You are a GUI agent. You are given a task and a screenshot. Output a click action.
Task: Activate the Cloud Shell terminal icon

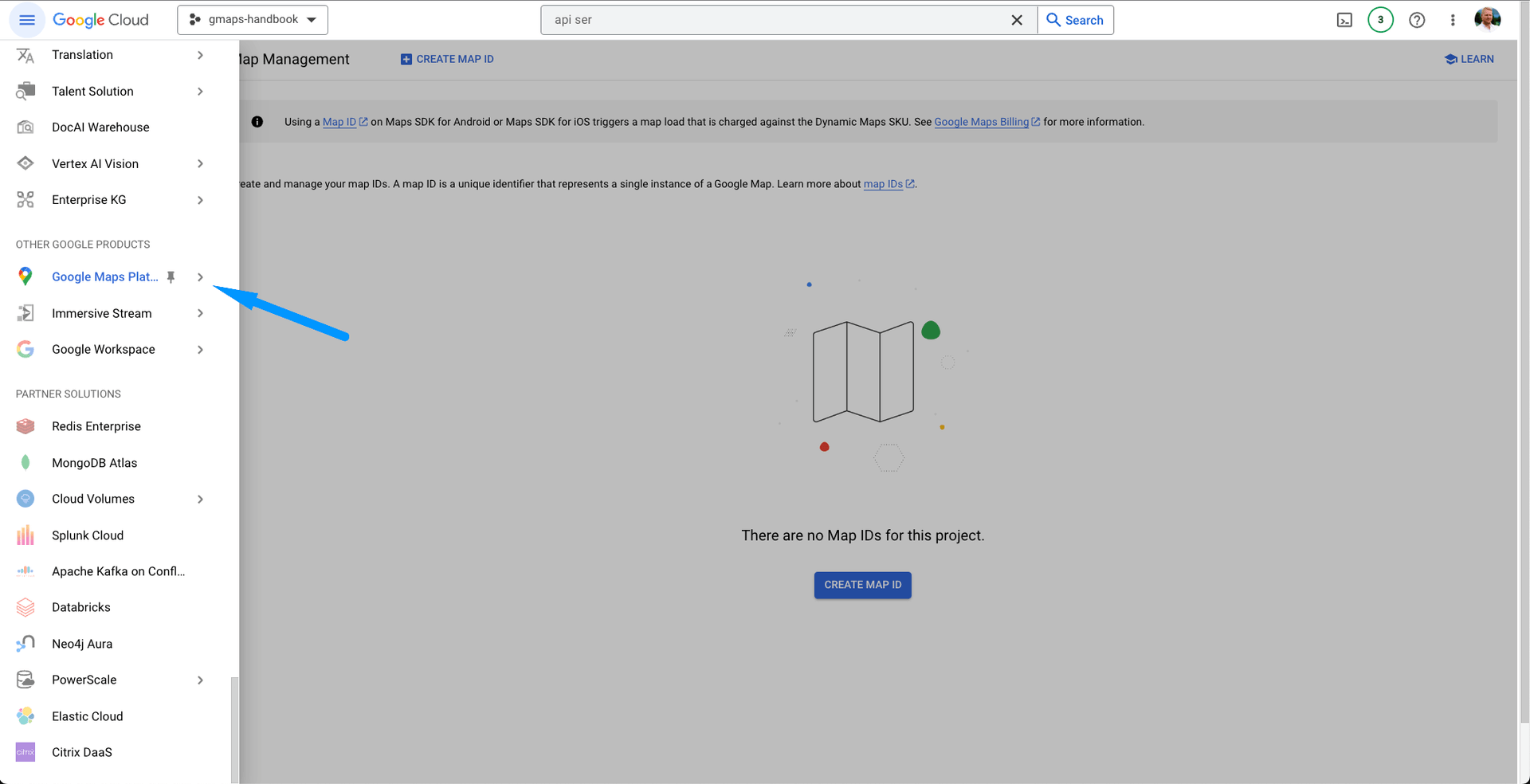1344,20
